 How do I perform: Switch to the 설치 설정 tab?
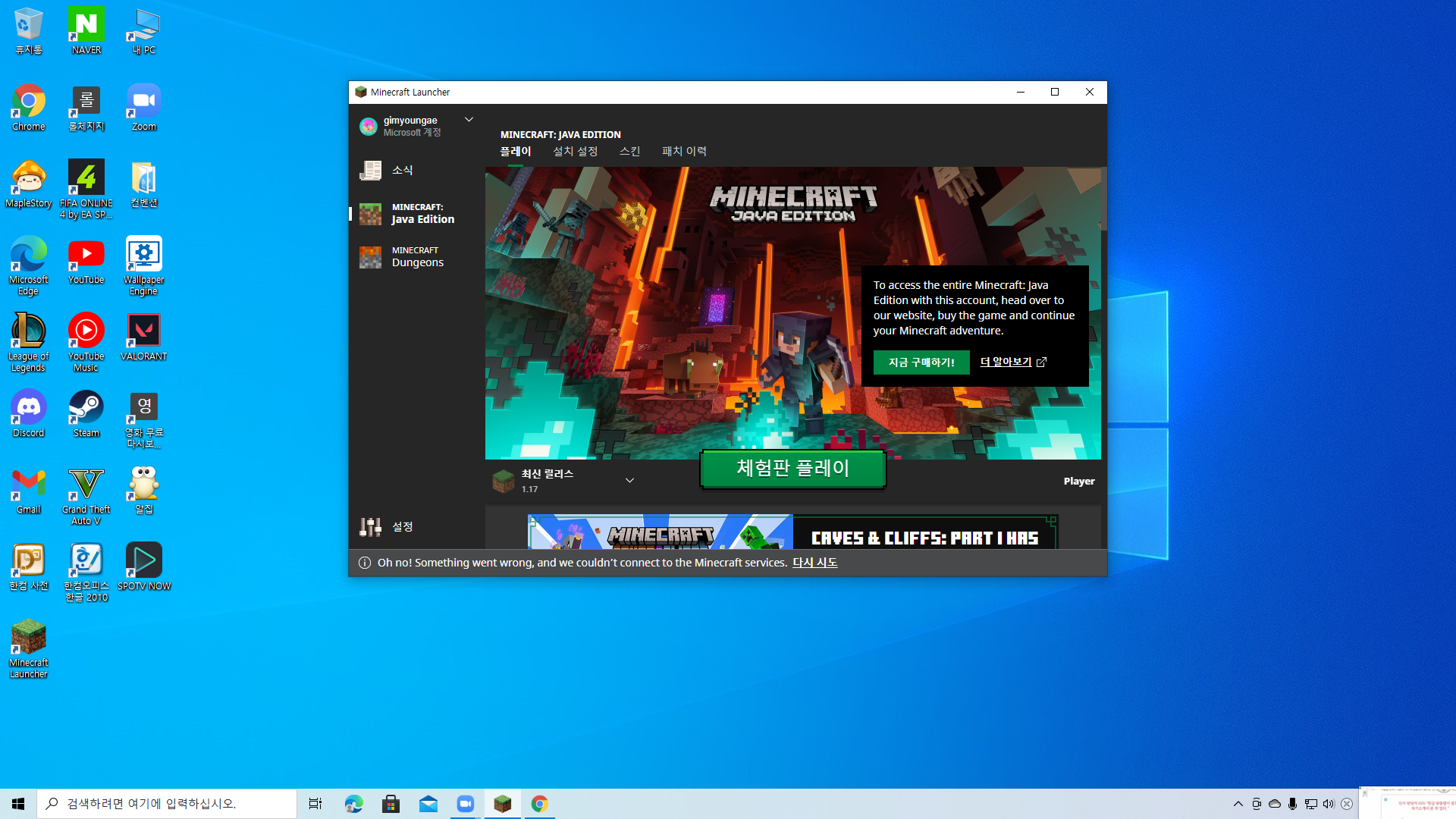(x=575, y=152)
